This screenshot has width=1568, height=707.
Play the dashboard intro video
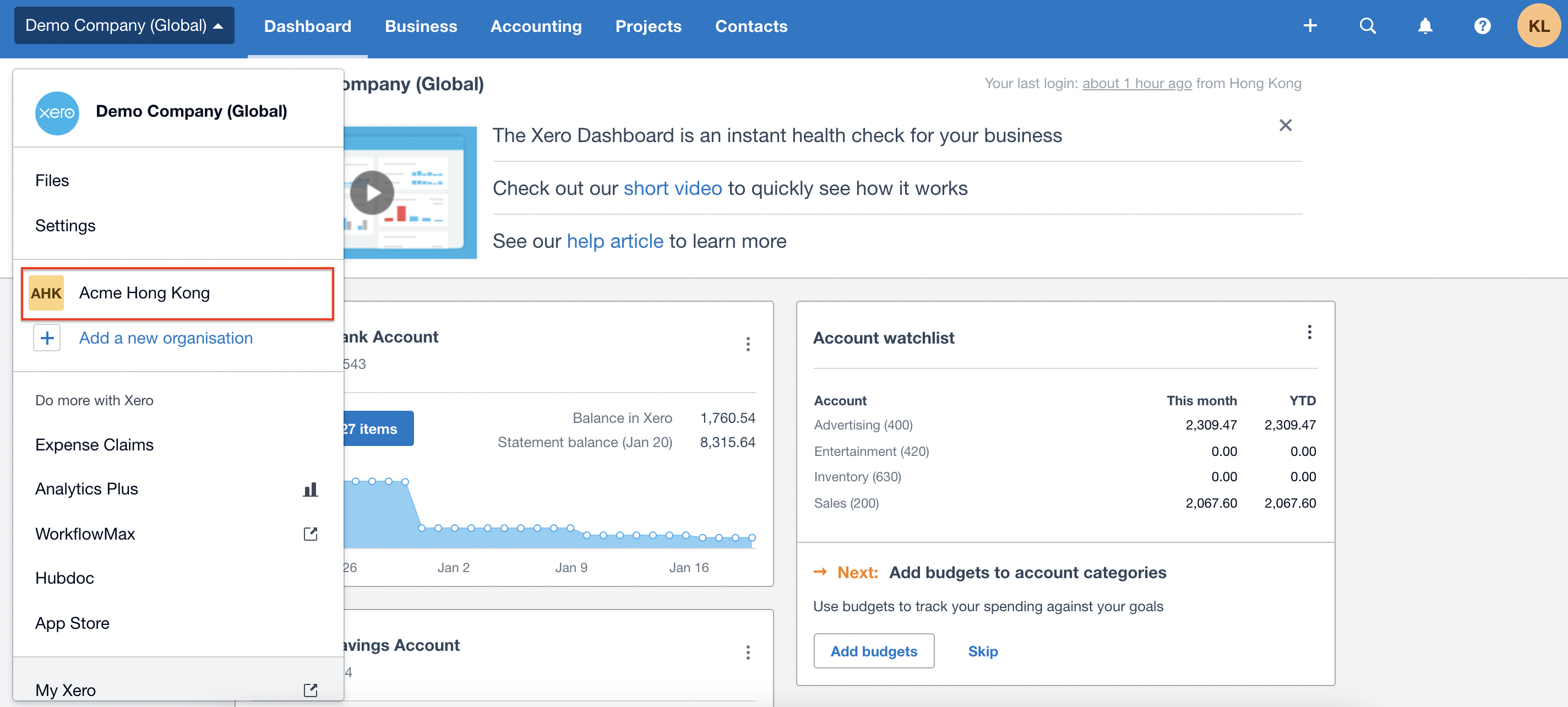[x=372, y=192]
